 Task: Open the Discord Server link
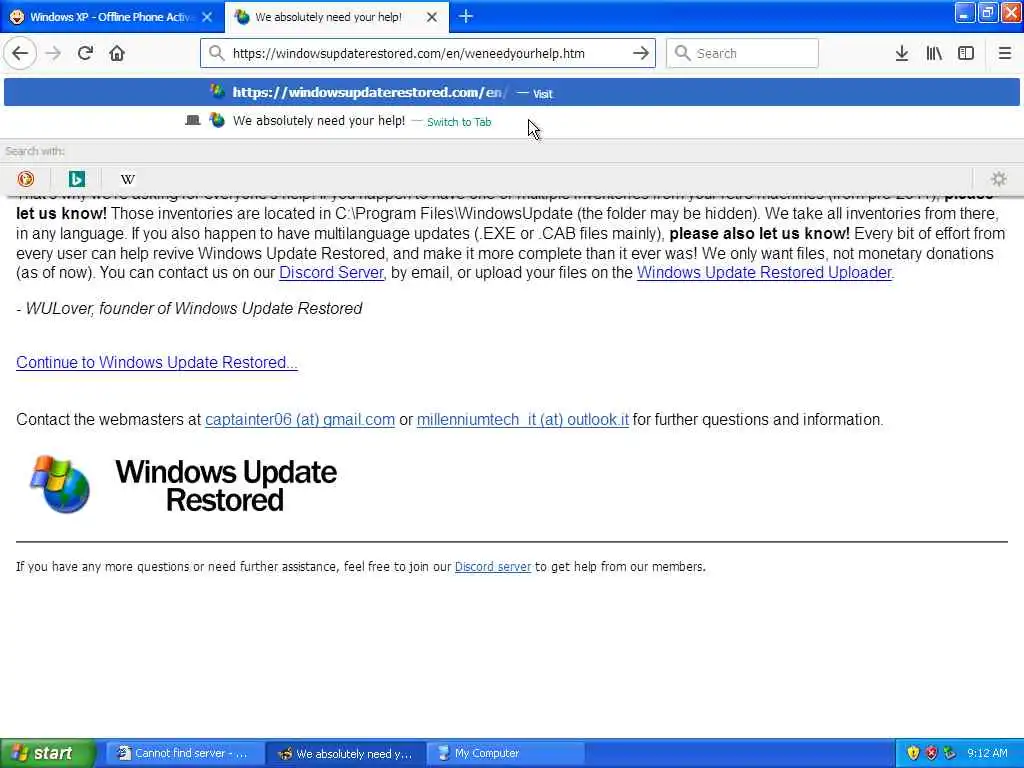331,272
